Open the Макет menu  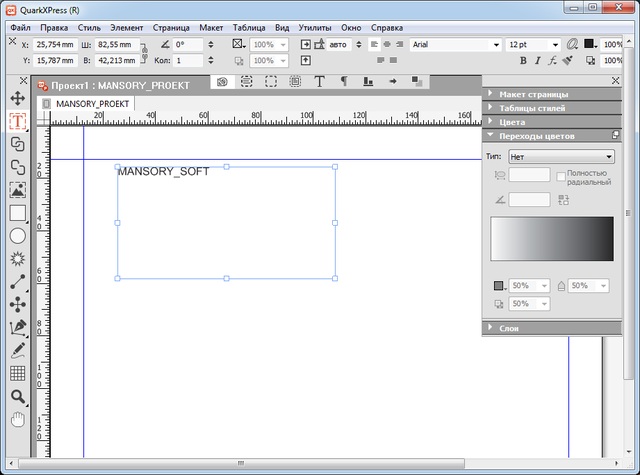211,27
